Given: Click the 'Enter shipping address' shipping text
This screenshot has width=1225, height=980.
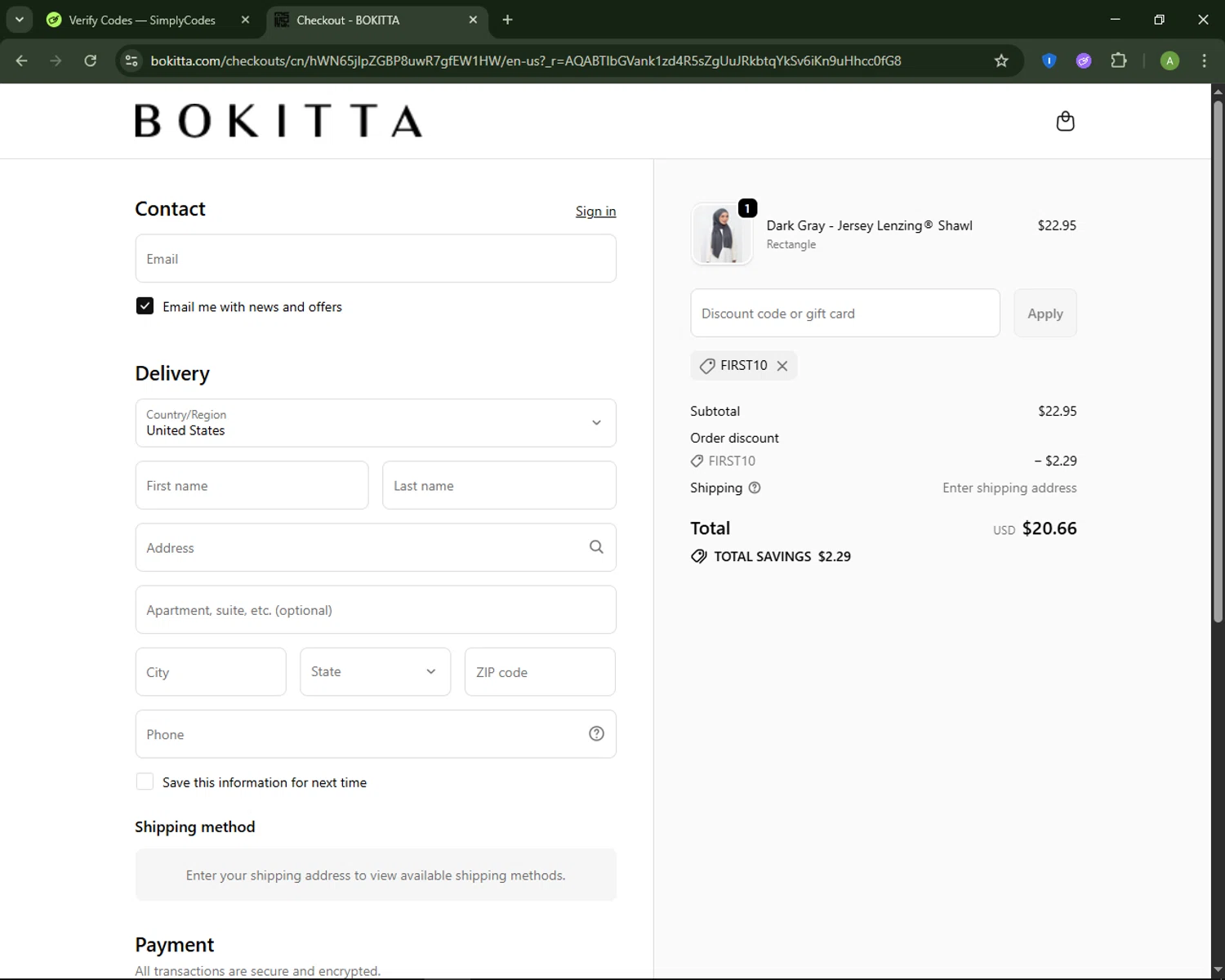Looking at the screenshot, I should [x=1009, y=488].
